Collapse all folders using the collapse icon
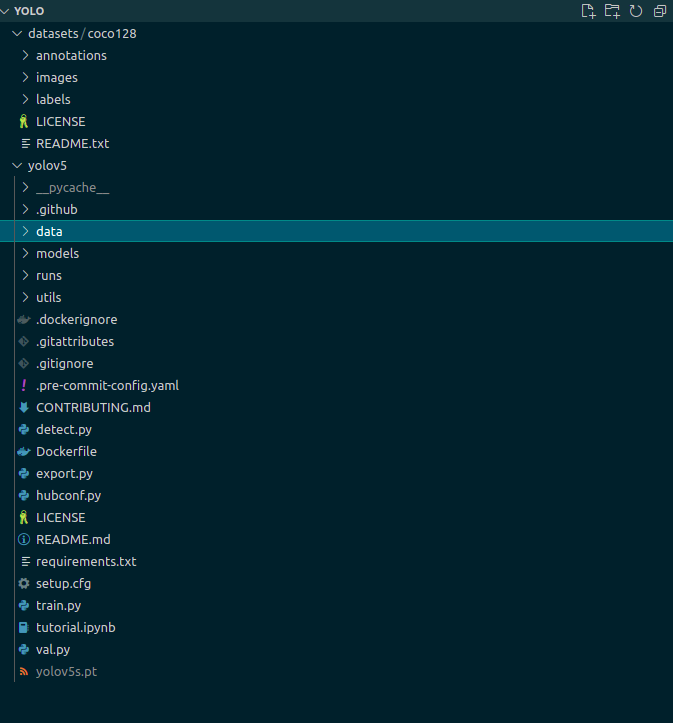673x723 pixels. 660,11
